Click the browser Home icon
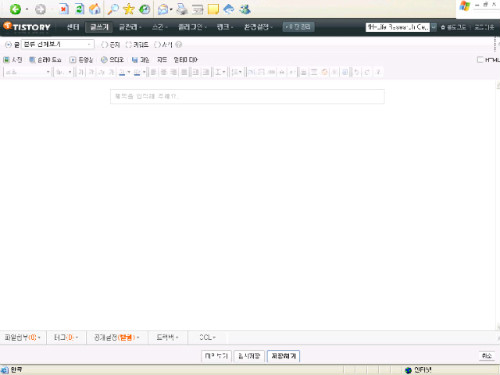500x375 pixels. click(x=95, y=9)
